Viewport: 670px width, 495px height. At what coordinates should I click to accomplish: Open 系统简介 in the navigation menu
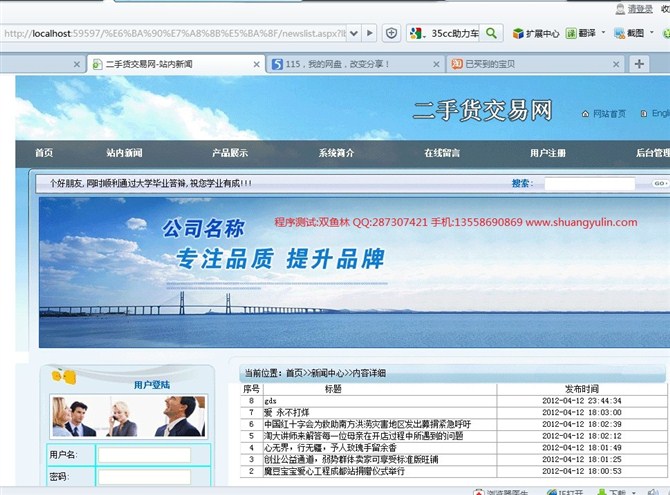click(x=336, y=153)
